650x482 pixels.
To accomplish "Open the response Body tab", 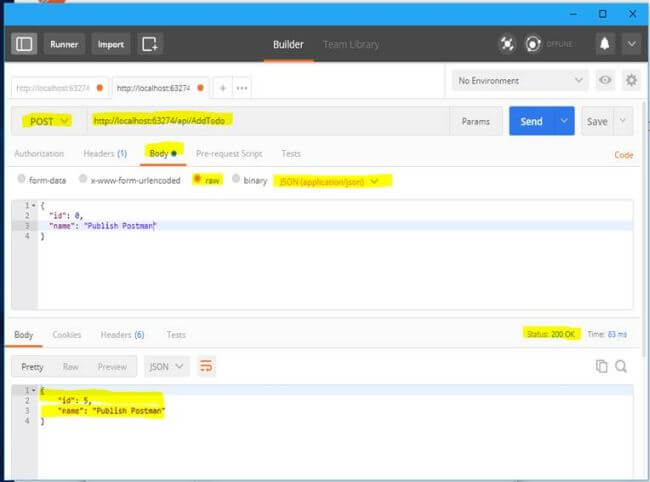I will point(24,335).
